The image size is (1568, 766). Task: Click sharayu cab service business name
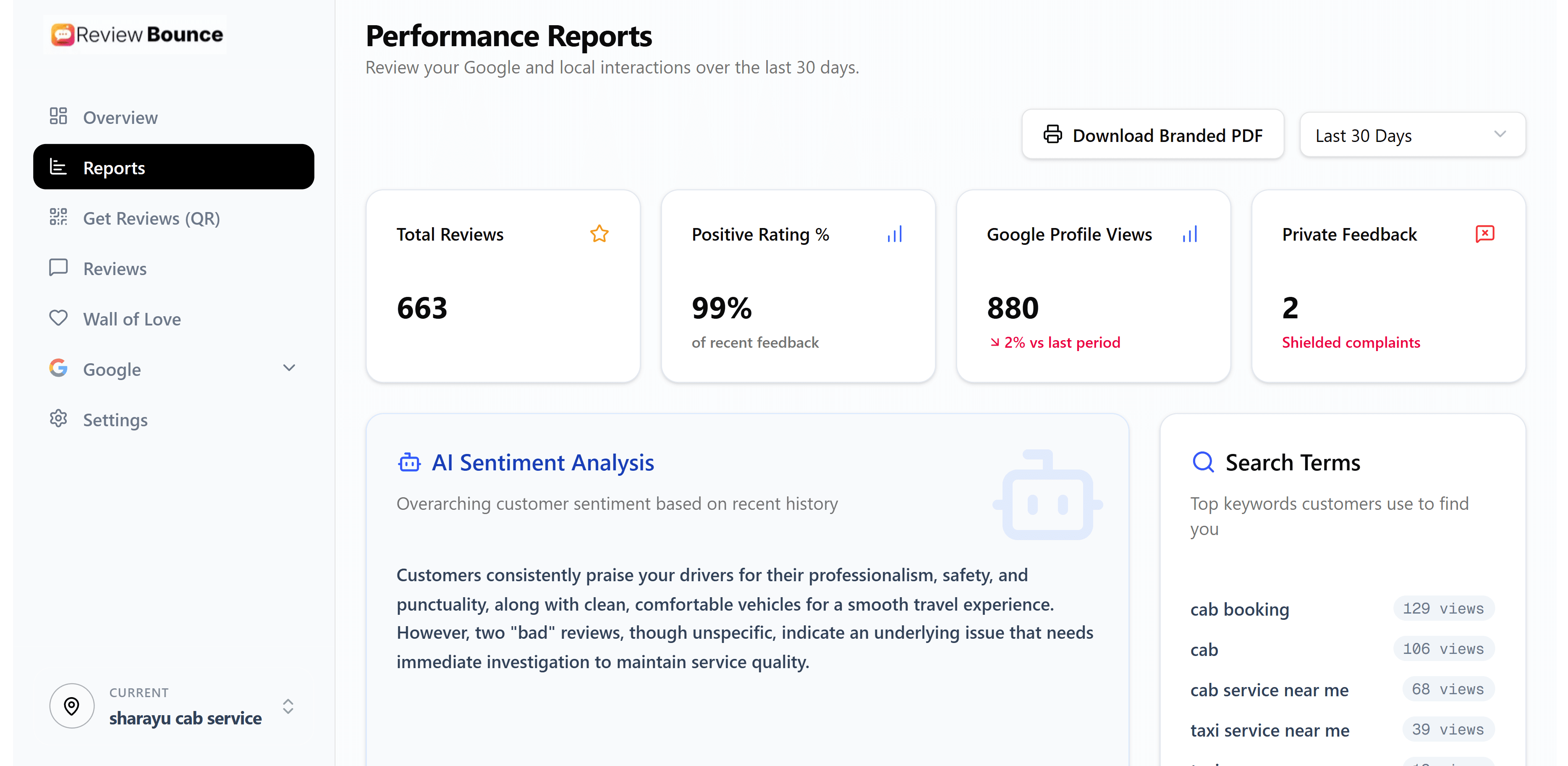pos(186,718)
